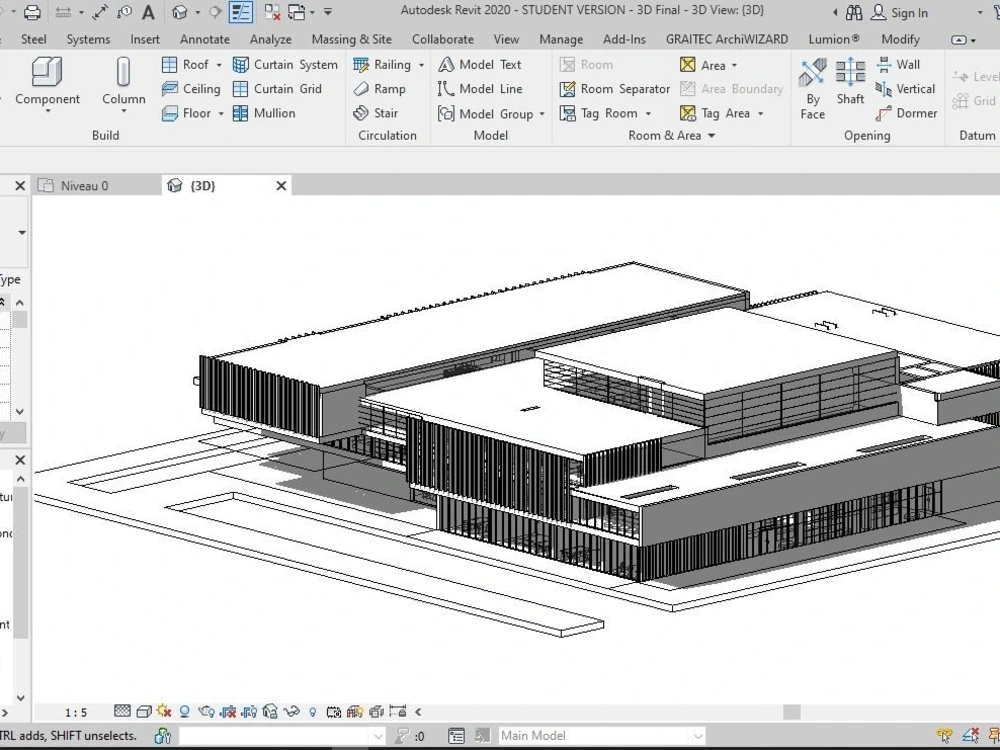
Task: Expand the Roof dropdown arrow
Action: point(219,65)
